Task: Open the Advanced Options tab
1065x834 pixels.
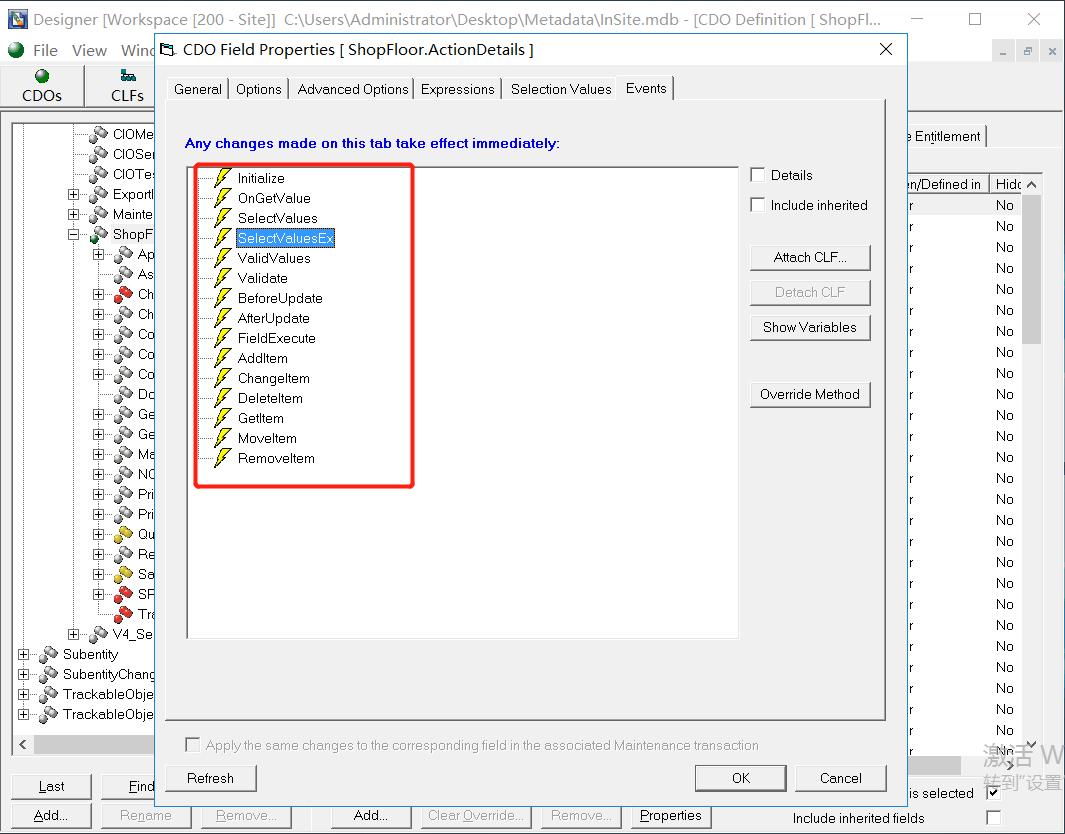Action: (353, 89)
